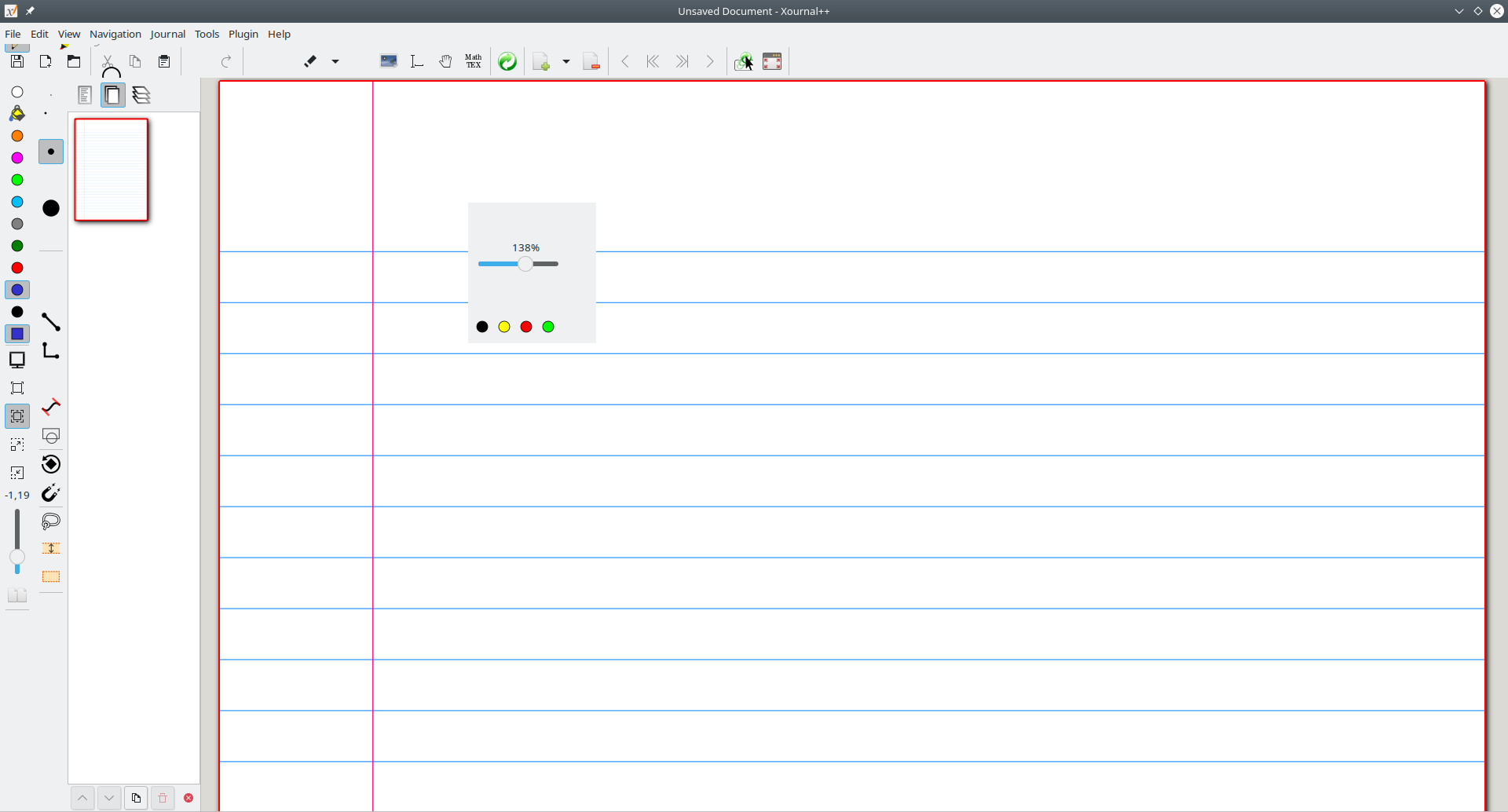Adjust the 138% zoom slider
This screenshot has width=1508, height=812.
[525, 265]
